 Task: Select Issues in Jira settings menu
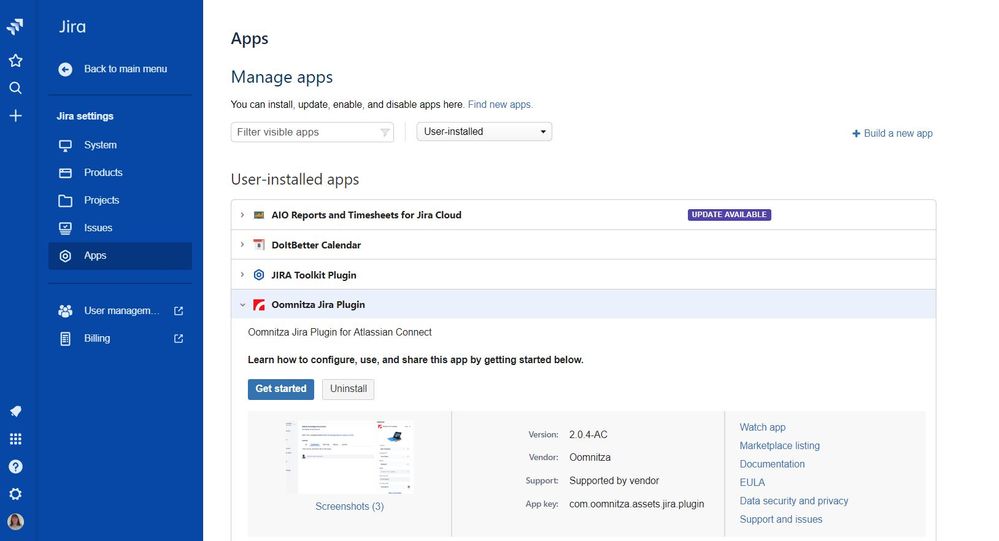click(120, 227)
